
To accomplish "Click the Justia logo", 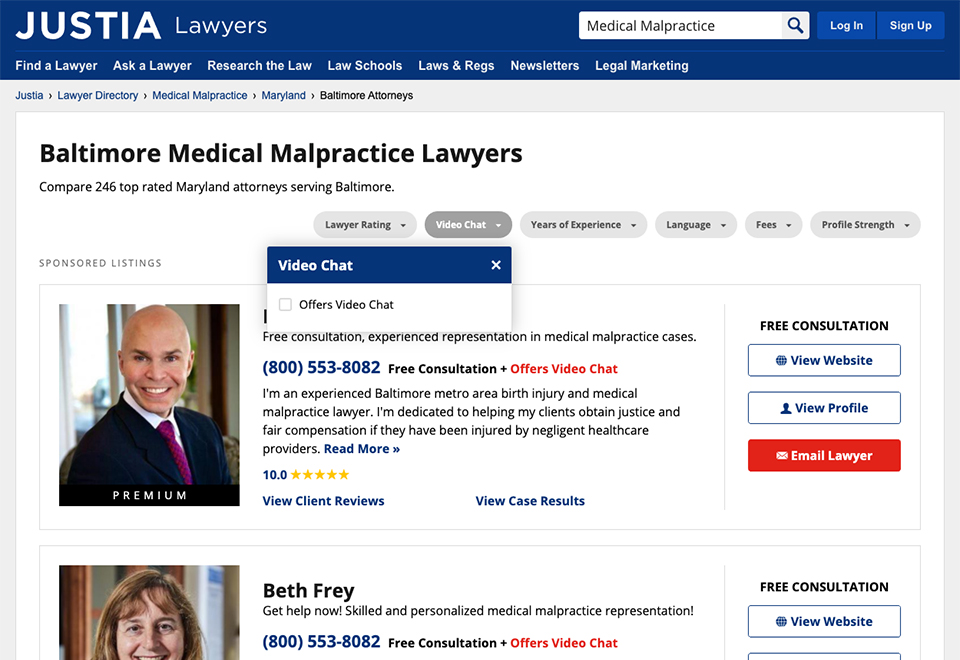I will pyautogui.click(x=88, y=26).
